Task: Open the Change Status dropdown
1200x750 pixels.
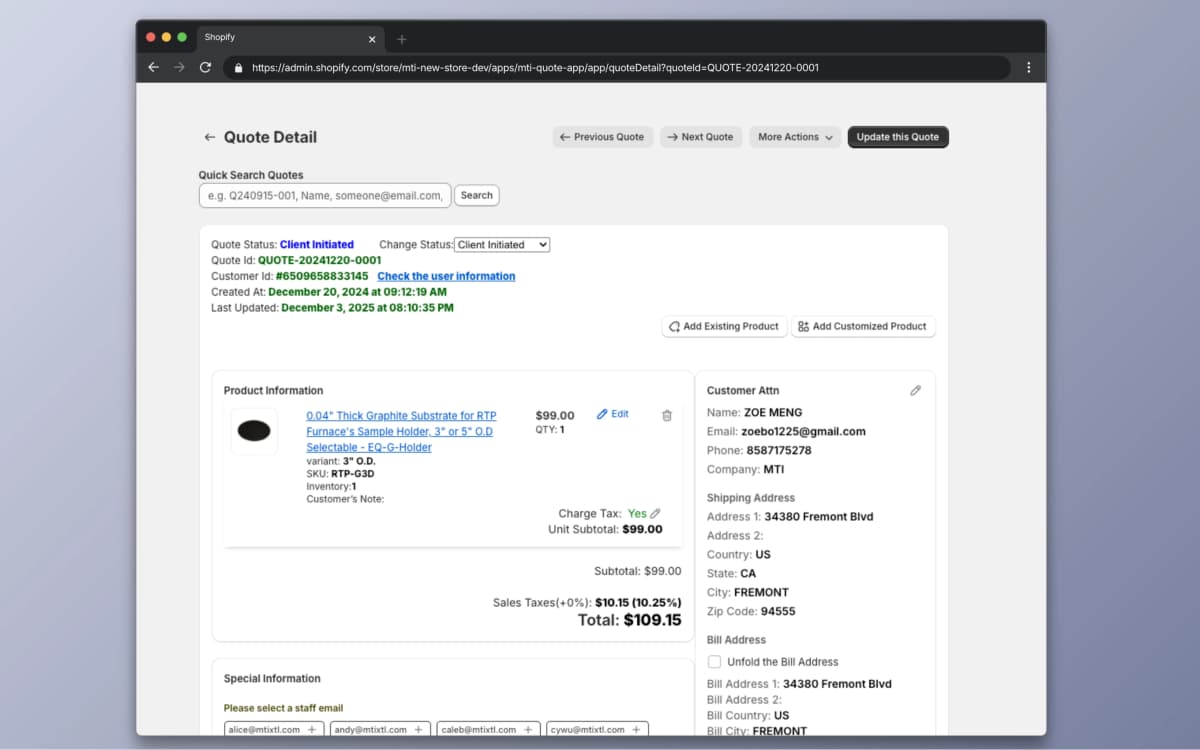Action: point(502,245)
